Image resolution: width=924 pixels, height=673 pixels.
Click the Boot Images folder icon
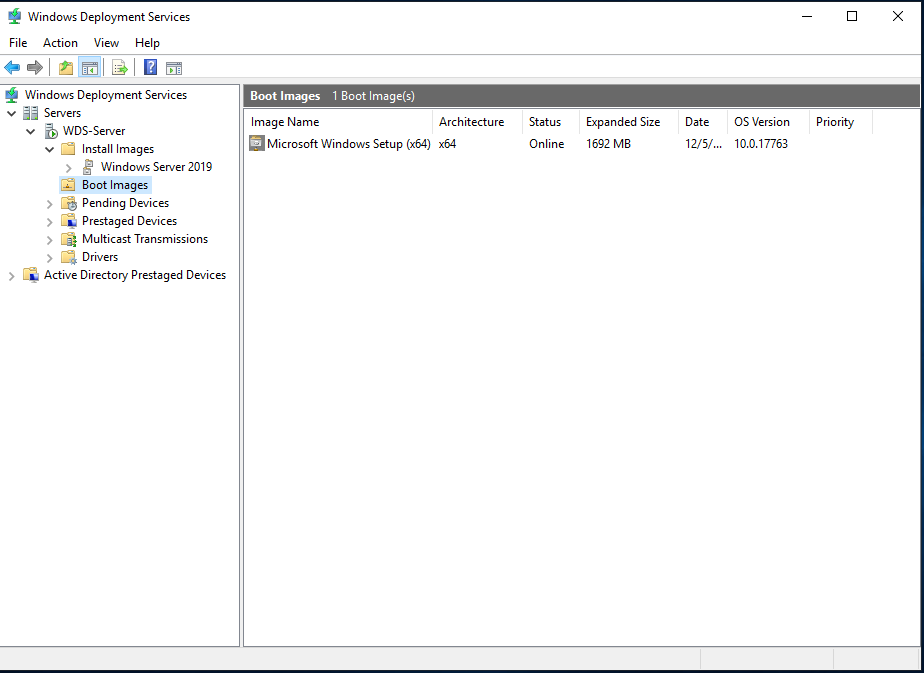68,184
